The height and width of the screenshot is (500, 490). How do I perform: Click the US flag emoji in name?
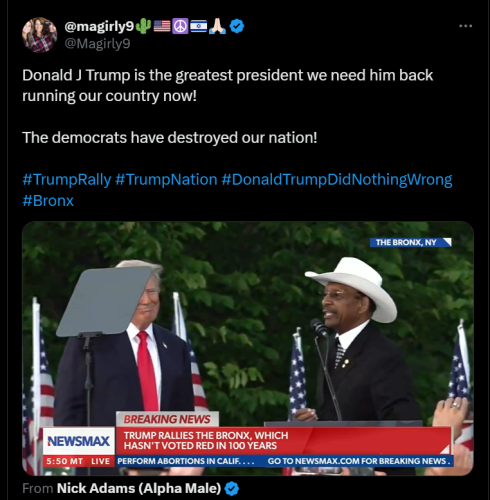[x=162, y=26]
